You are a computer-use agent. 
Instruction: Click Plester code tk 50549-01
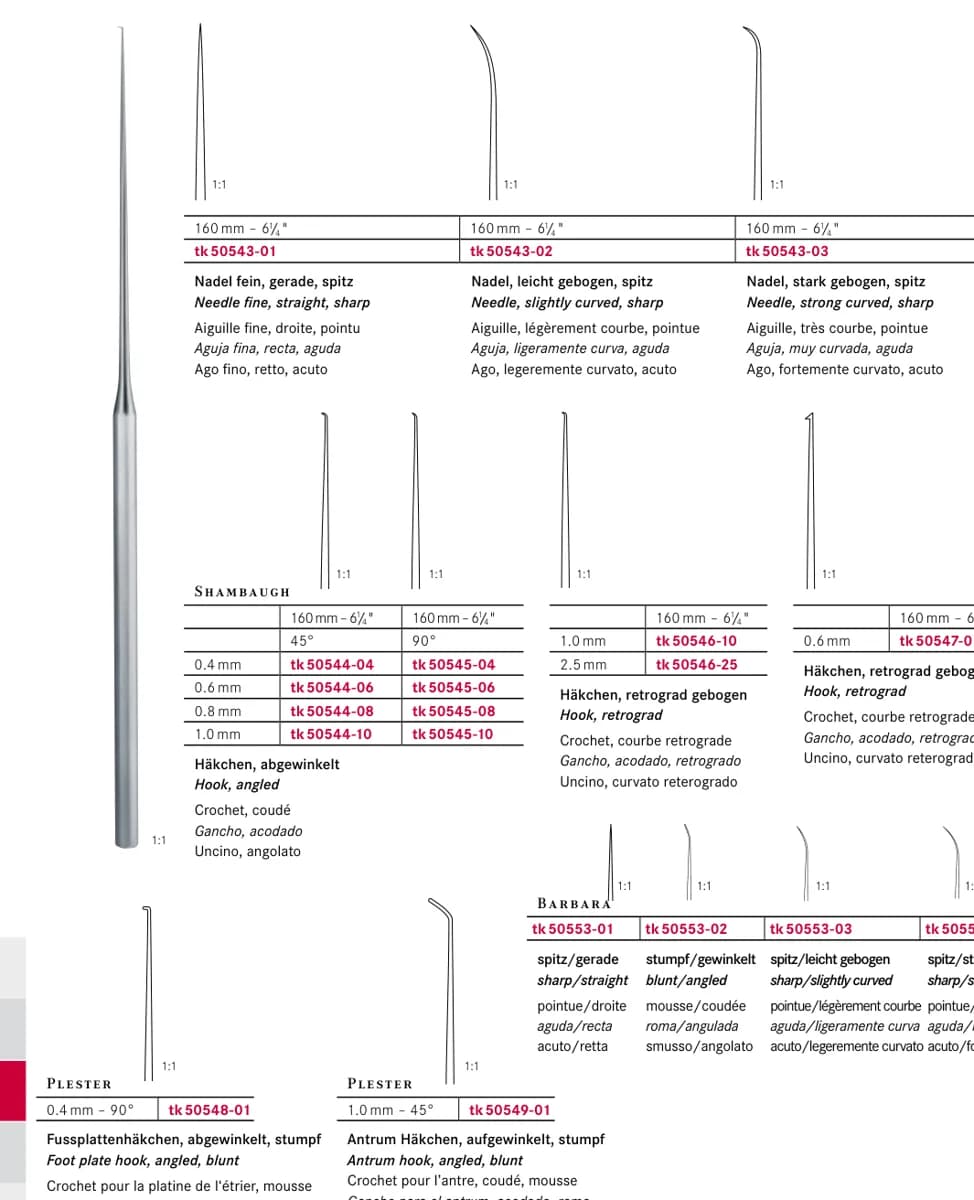(510, 1110)
